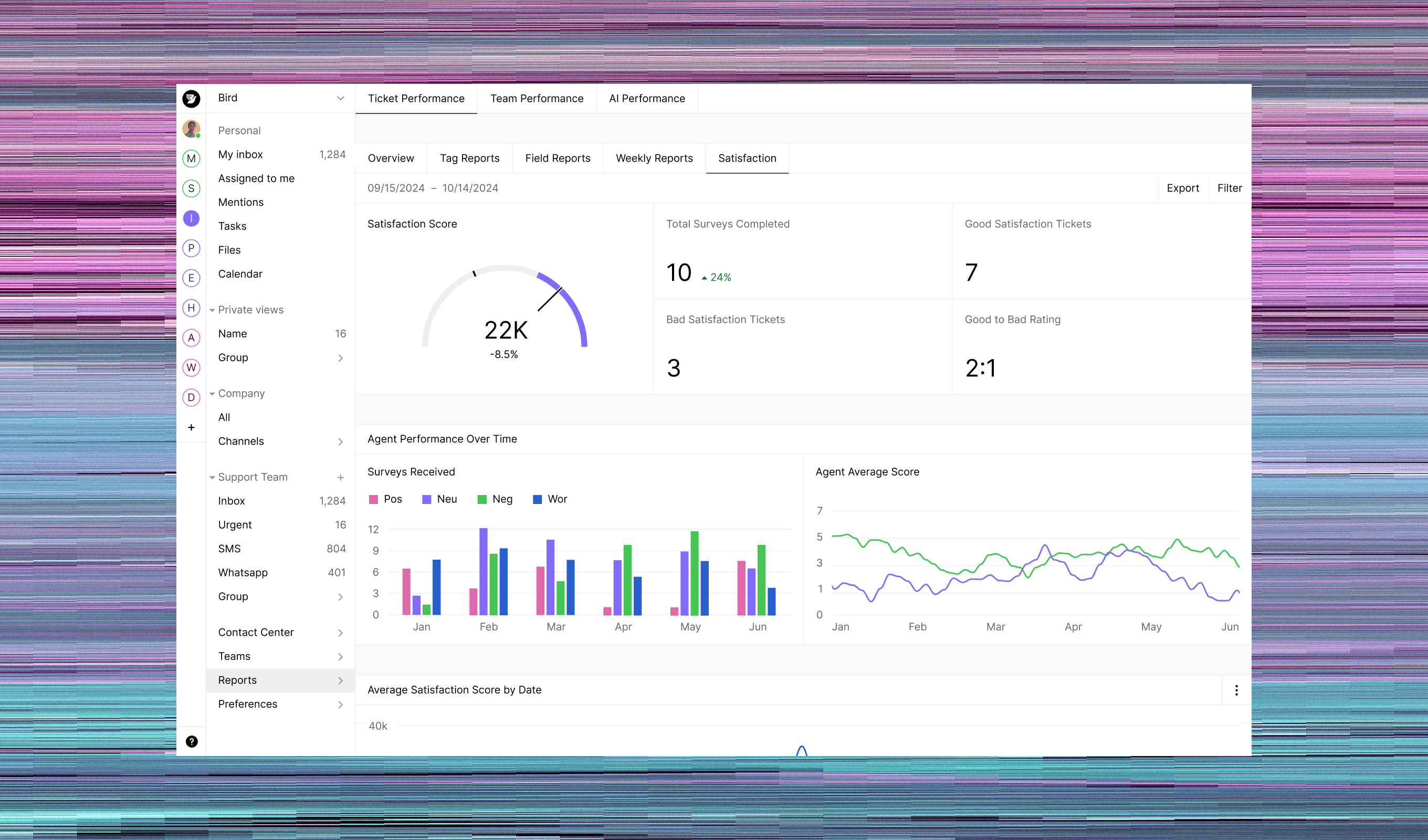Click the help icon at bottom of sidebar
Image resolution: width=1428 pixels, height=840 pixels.
(x=192, y=741)
